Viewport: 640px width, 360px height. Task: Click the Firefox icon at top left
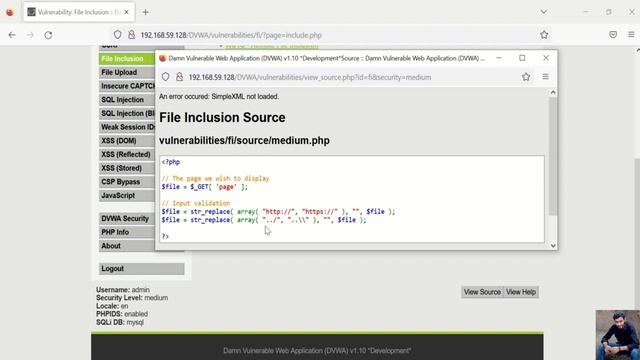pyautogui.click(x=10, y=12)
